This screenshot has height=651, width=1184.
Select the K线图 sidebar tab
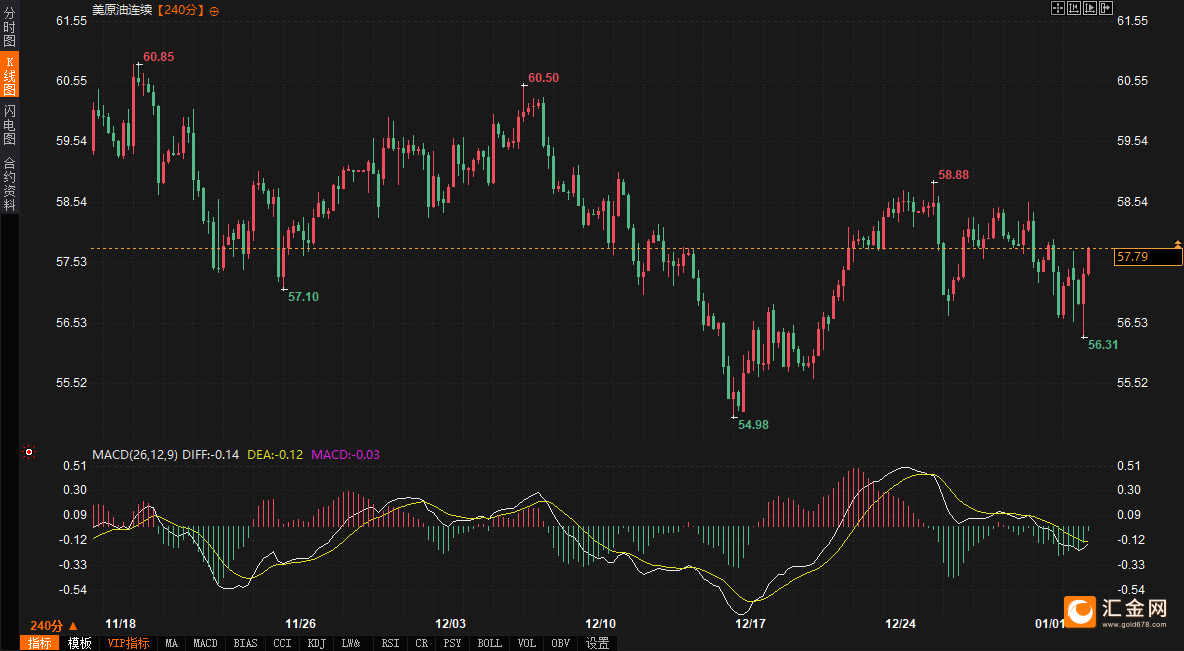[9, 76]
